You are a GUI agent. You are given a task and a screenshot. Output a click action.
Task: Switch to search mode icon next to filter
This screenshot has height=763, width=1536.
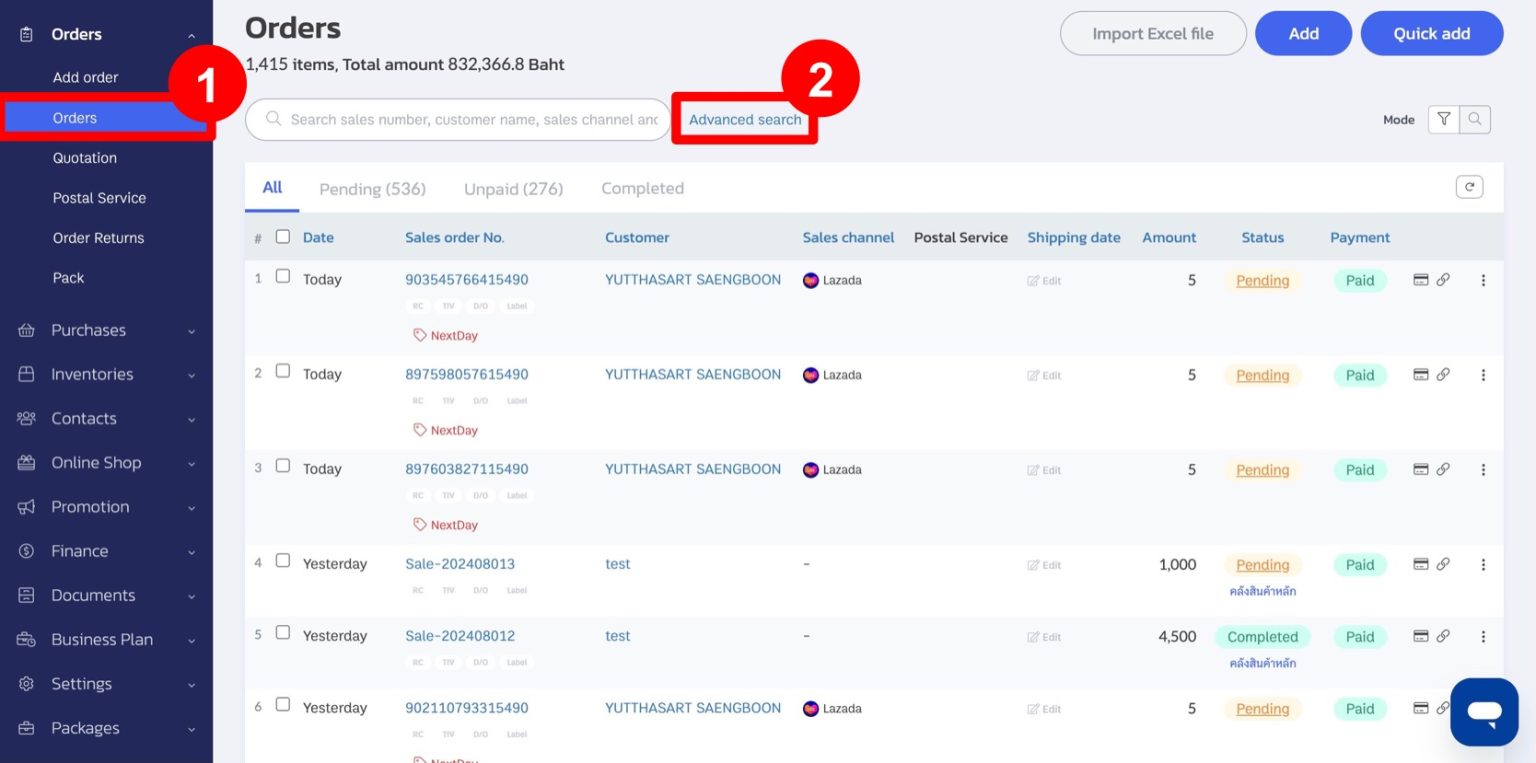click(x=1475, y=119)
